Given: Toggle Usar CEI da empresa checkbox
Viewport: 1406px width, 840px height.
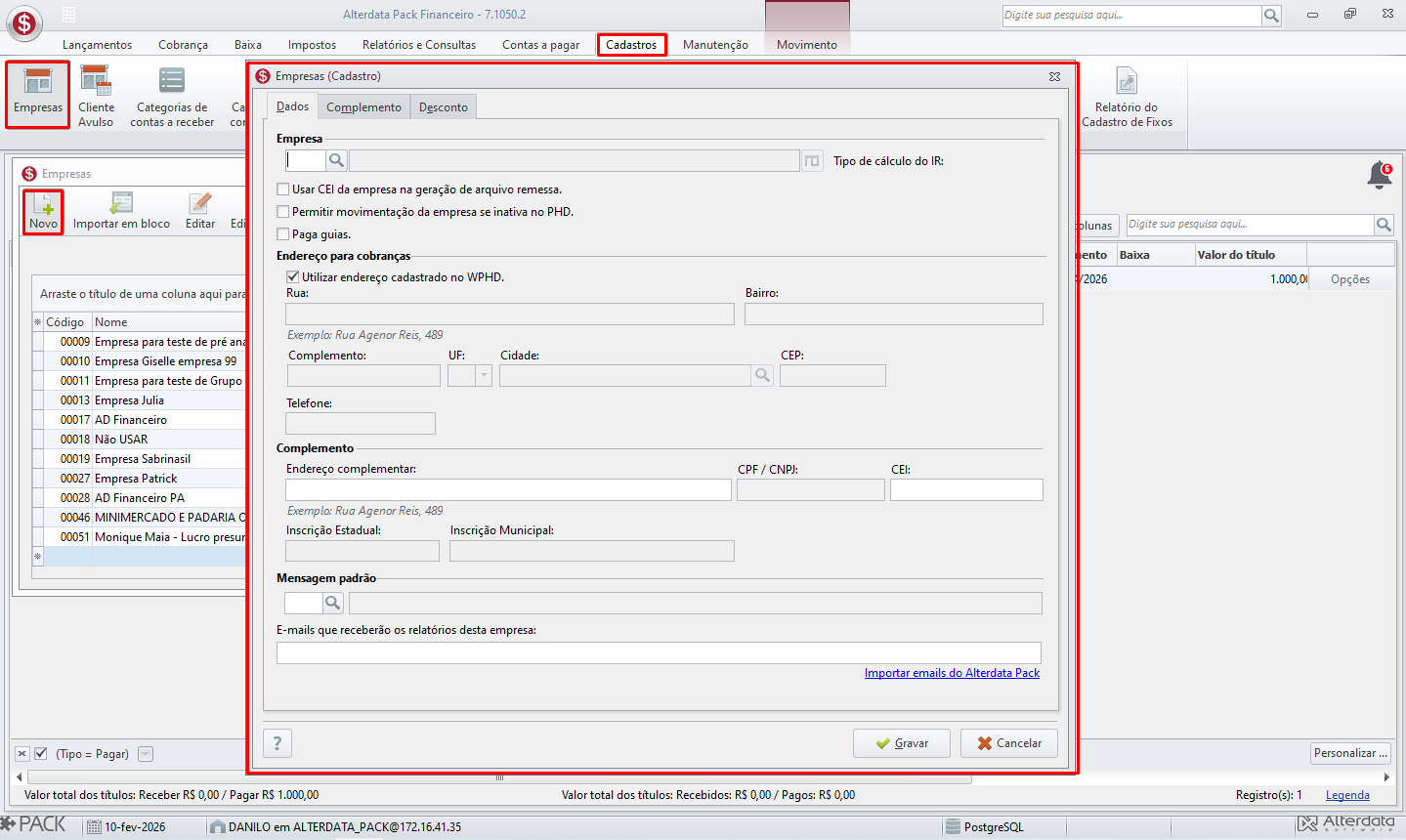Looking at the screenshot, I should coord(283,189).
